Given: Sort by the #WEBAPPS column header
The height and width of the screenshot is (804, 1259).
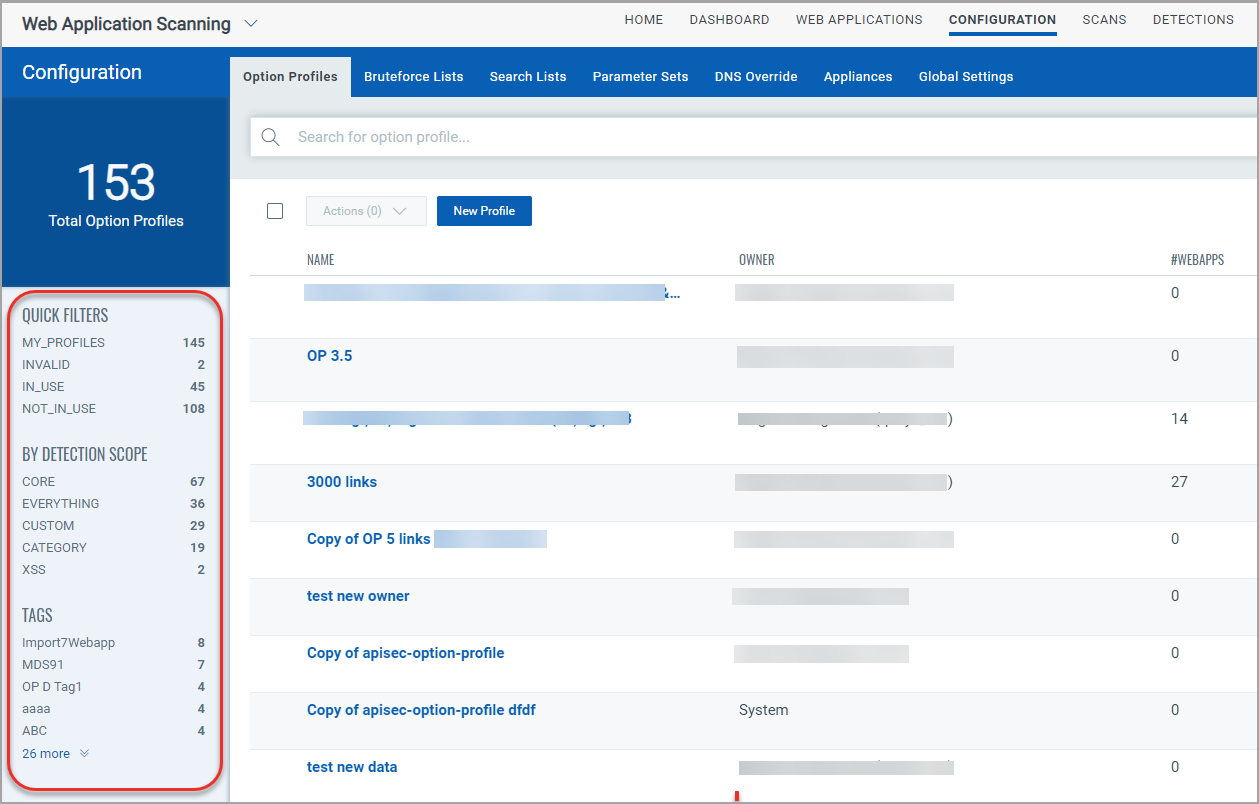Looking at the screenshot, I should pos(1197,260).
